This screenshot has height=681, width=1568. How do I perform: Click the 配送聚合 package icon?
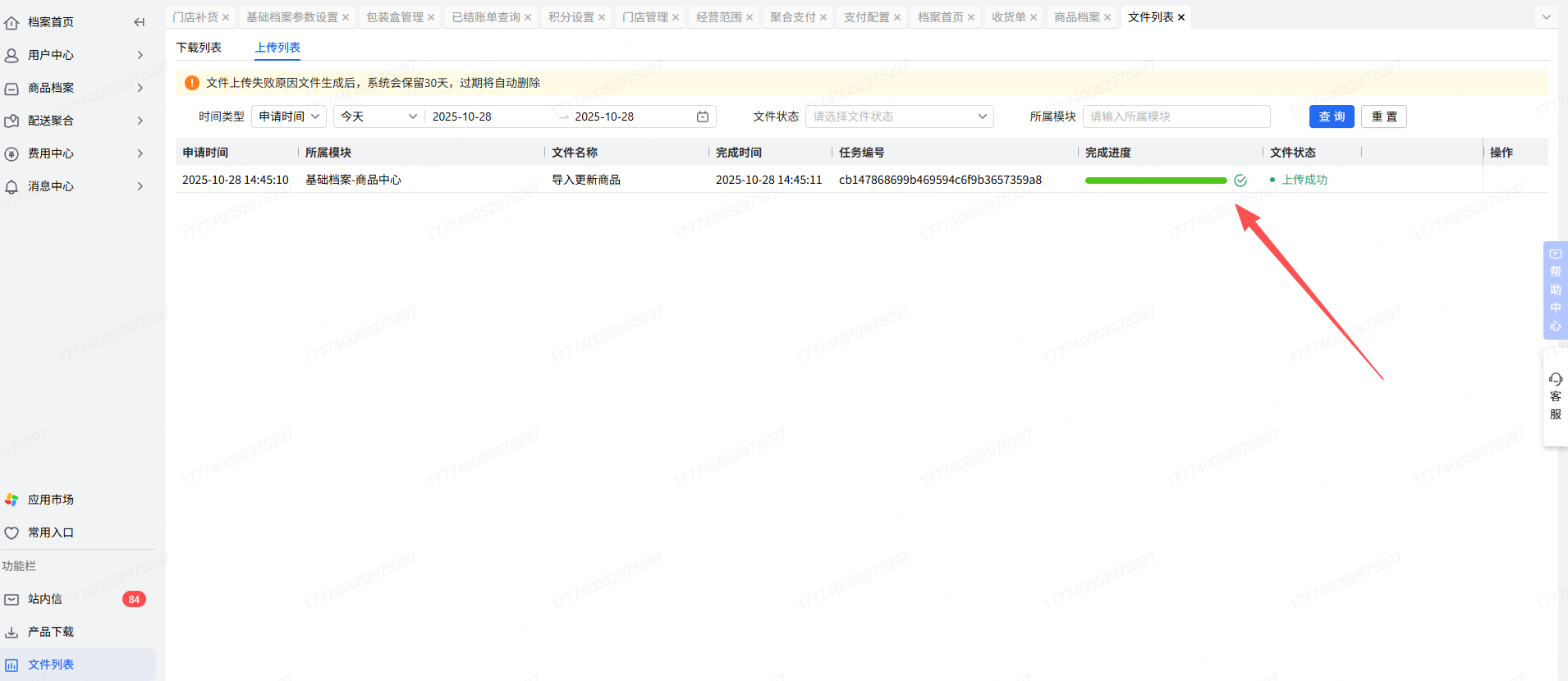(x=11, y=121)
